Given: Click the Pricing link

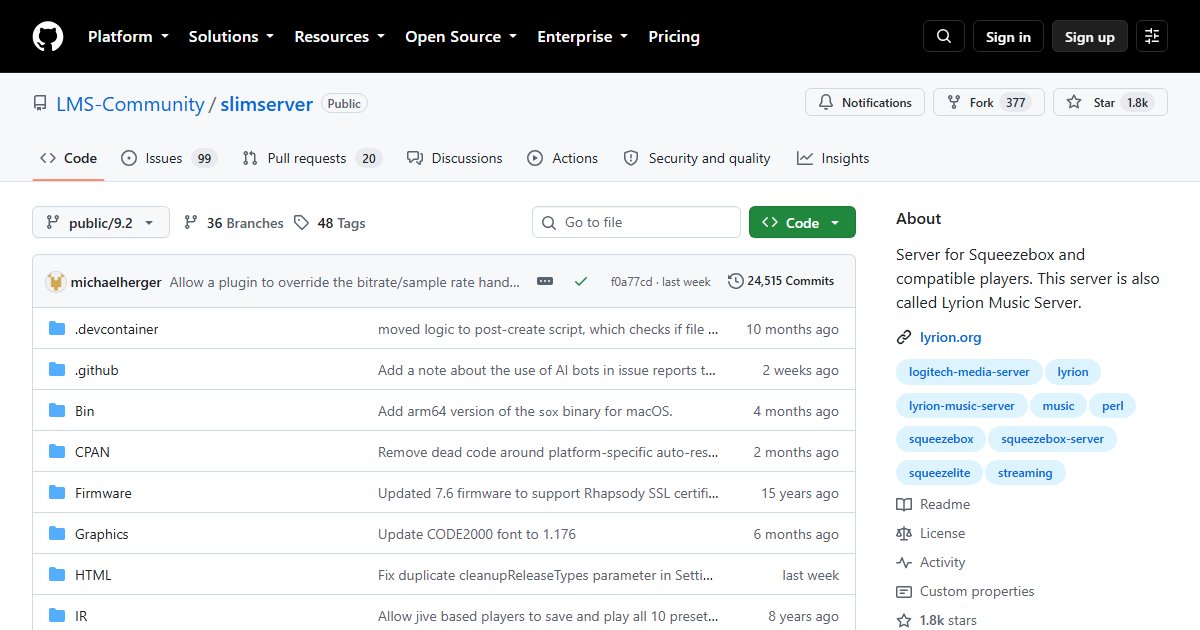Looking at the screenshot, I should pyautogui.click(x=674, y=37).
